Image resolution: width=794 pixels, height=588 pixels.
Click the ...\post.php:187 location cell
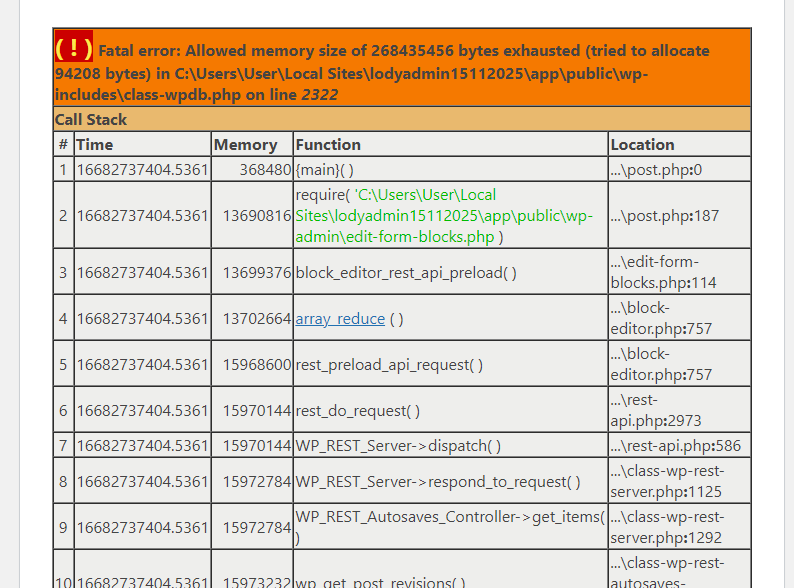coord(680,215)
